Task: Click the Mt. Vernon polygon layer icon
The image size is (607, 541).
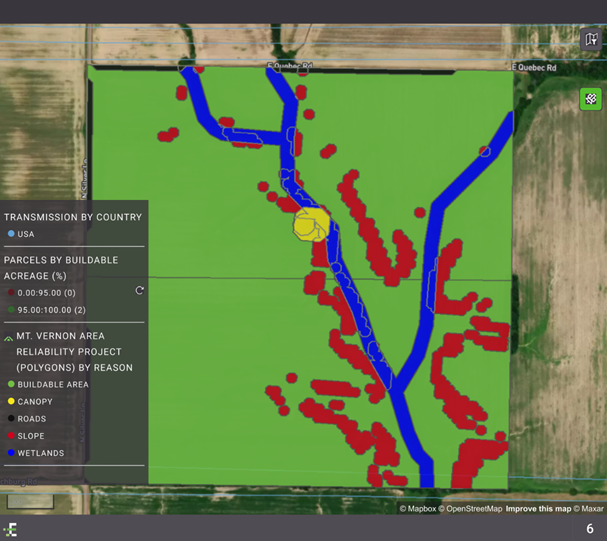Action: [9, 337]
